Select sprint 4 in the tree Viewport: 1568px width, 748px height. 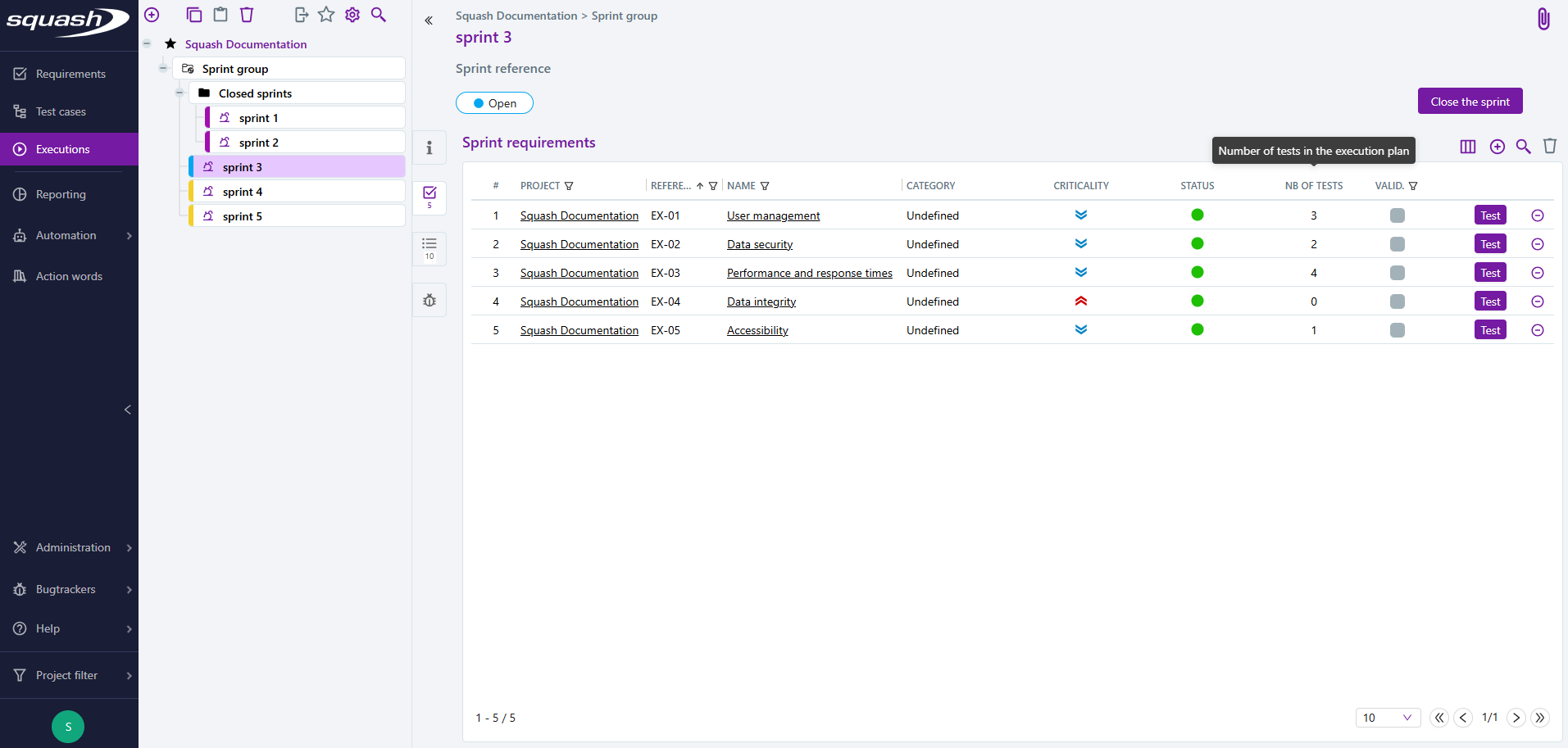pos(243,192)
